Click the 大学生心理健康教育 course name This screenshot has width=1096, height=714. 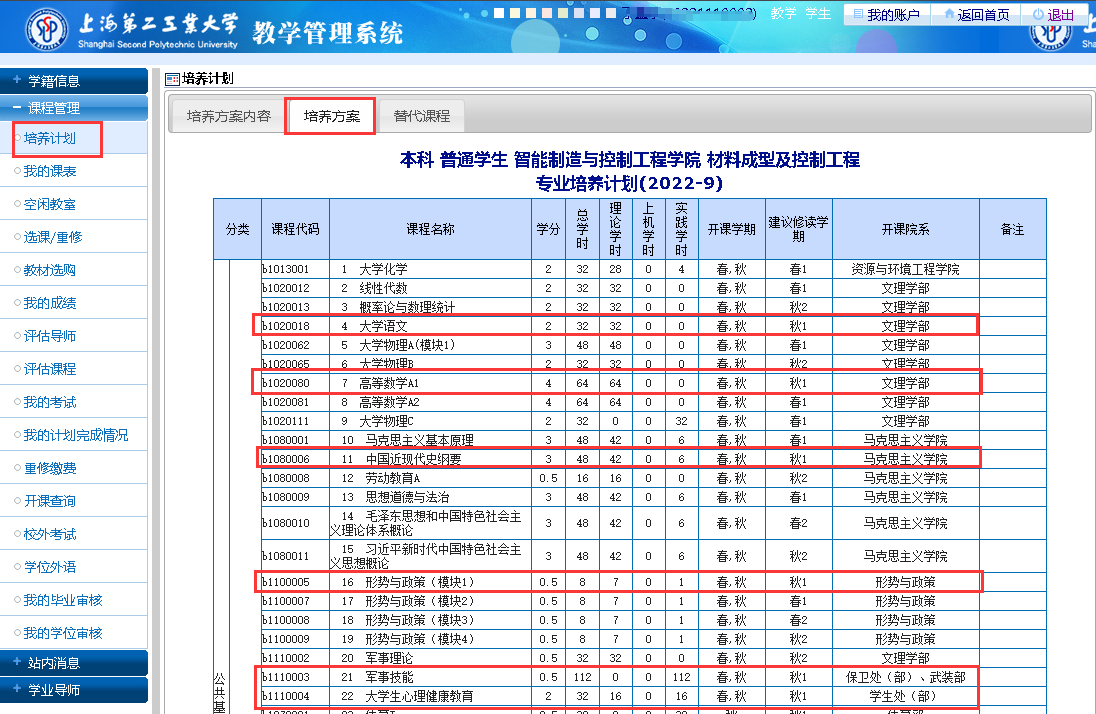pyautogui.click(x=419, y=697)
